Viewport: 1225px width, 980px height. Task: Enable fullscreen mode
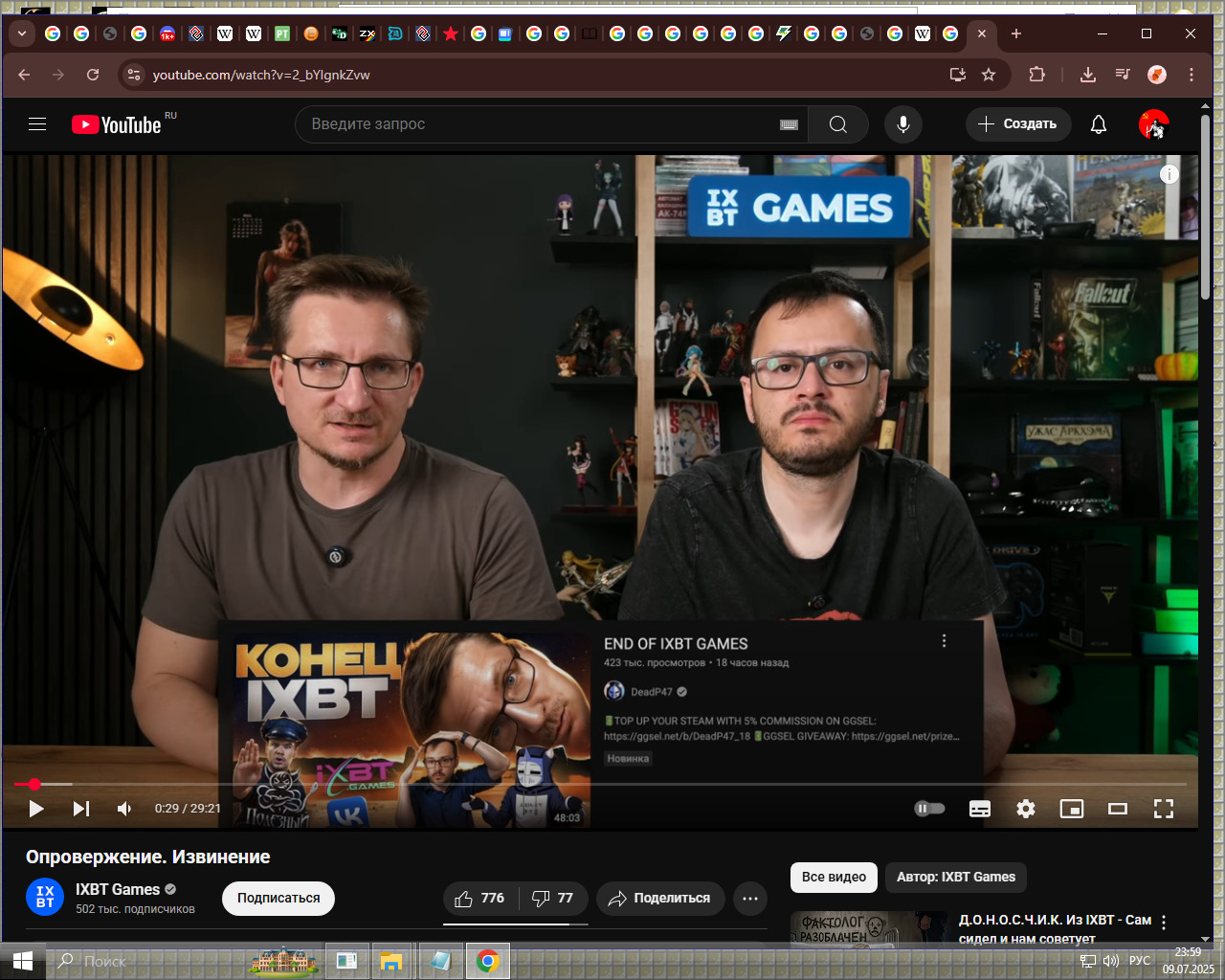click(1164, 809)
